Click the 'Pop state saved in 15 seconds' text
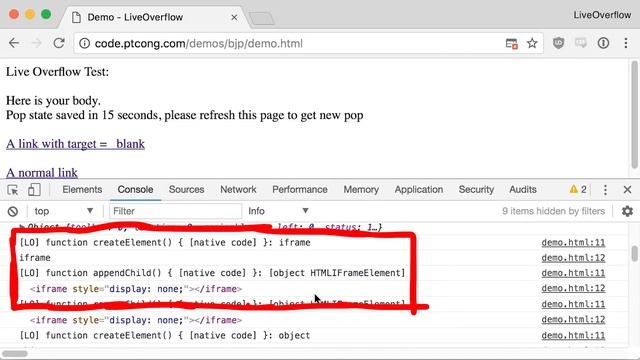This screenshot has height=360, width=640. (184, 115)
